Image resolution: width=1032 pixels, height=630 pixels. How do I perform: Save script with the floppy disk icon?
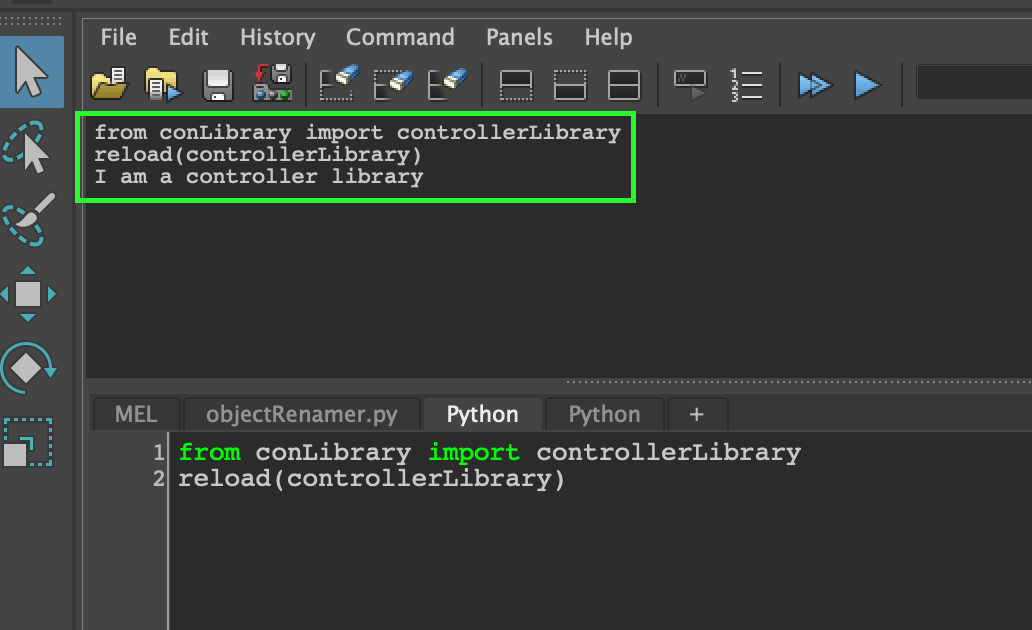coord(218,85)
